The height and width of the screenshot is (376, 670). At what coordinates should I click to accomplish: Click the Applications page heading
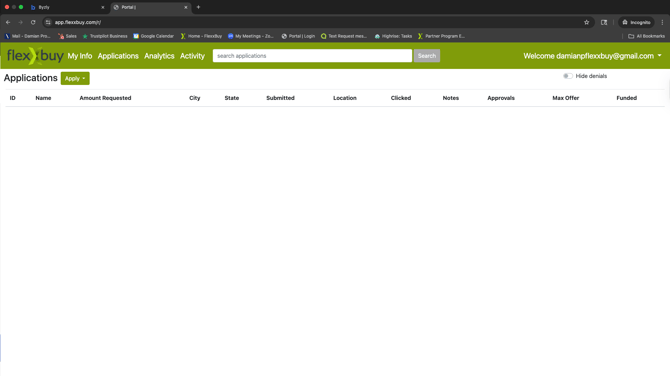pyautogui.click(x=31, y=78)
